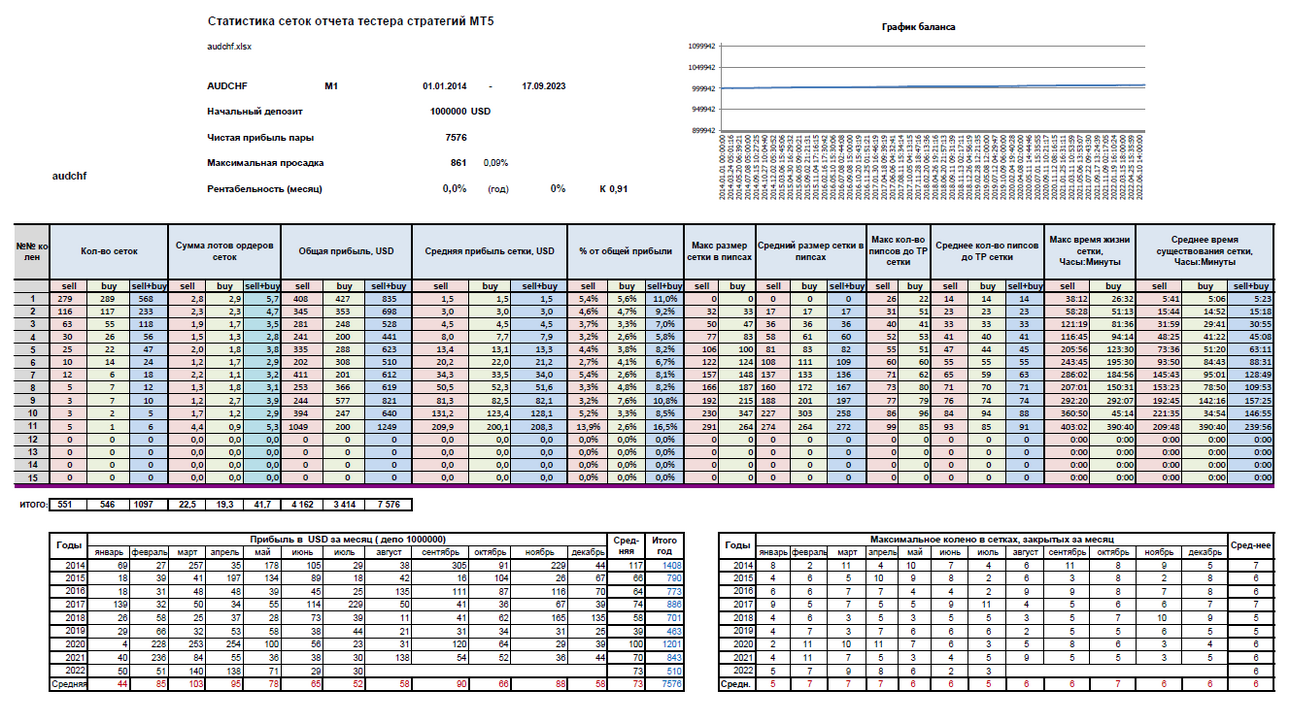Click the deposit value 1000000 USD
1290x723 pixels.
click(461, 112)
